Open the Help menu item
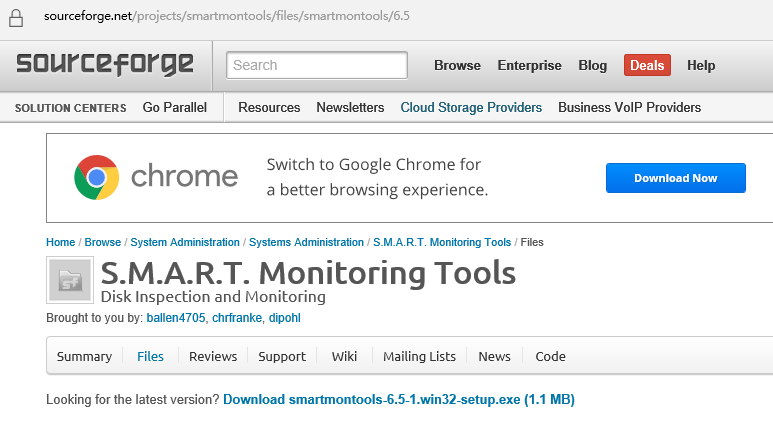 (701, 66)
